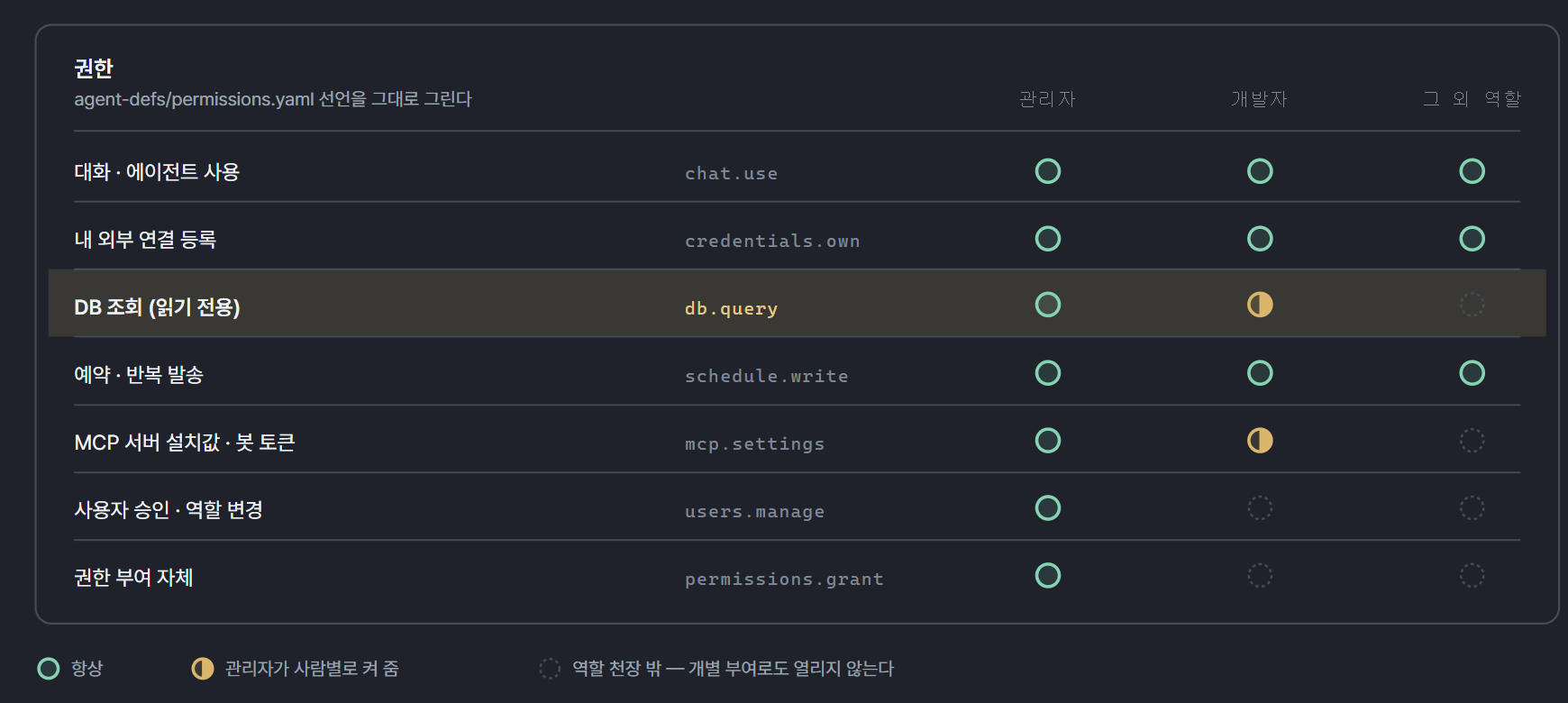This screenshot has height=703, width=1568.
Task: Click developer half-circle icon for mcp.settings
Action: [1260, 441]
